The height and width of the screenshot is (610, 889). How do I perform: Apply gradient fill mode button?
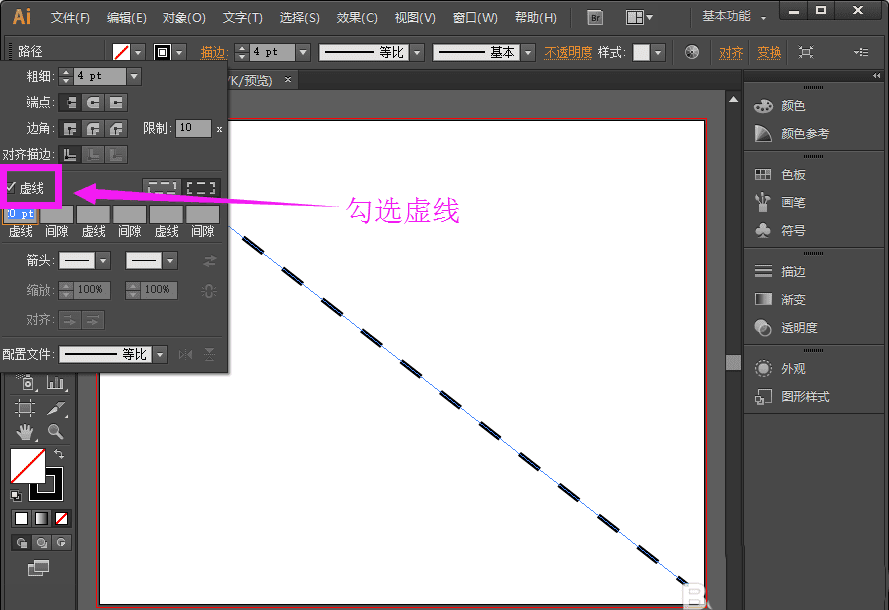[41, 518]
